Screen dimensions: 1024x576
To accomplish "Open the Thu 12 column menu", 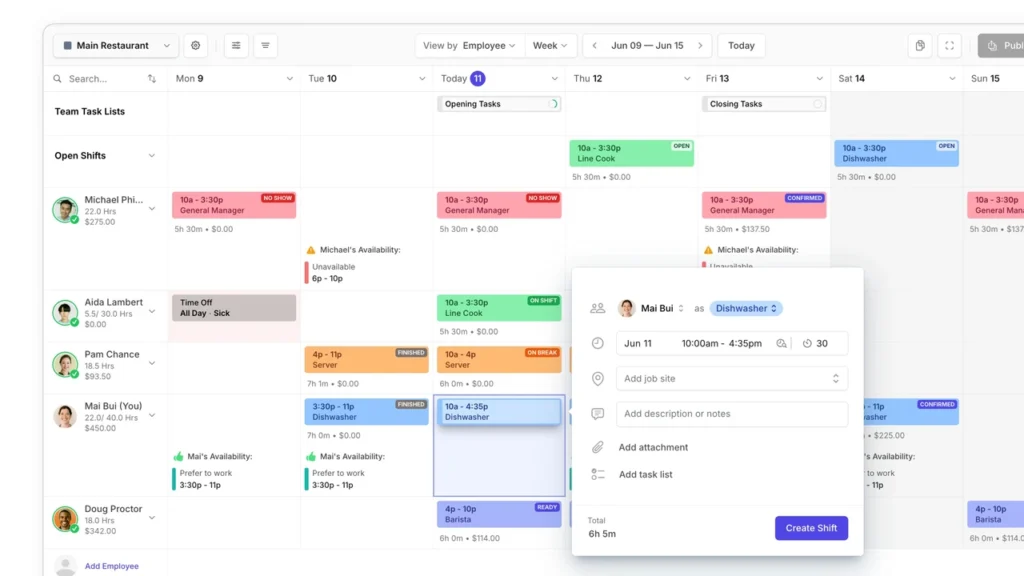I will pyautogui.click(x=687, y=79).
